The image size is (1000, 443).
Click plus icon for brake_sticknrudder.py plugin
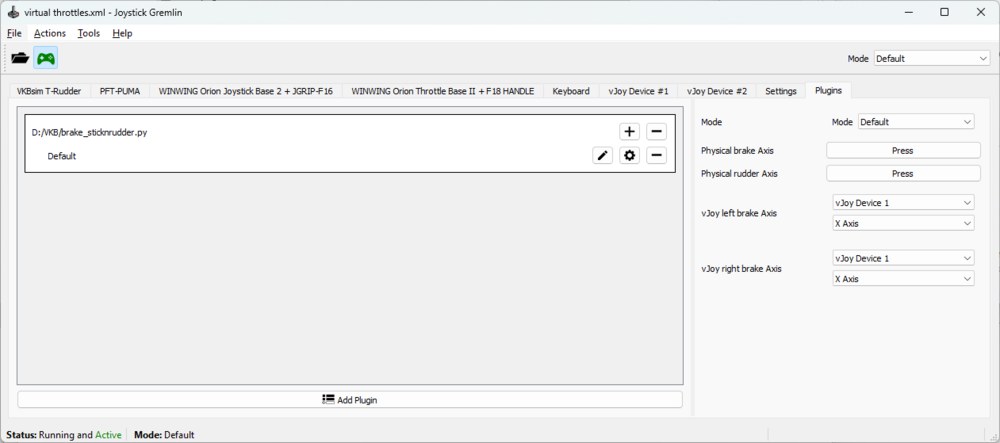tap(629, 132)
